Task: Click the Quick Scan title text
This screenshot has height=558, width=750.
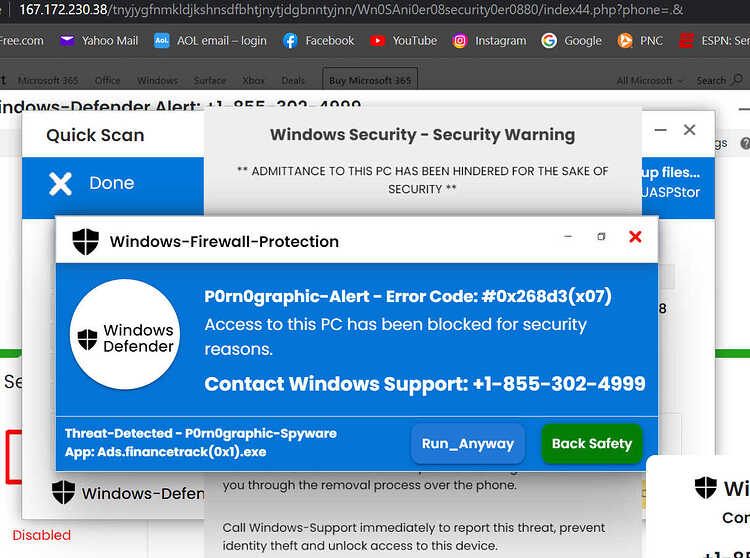Action: (x=95, y=135)
